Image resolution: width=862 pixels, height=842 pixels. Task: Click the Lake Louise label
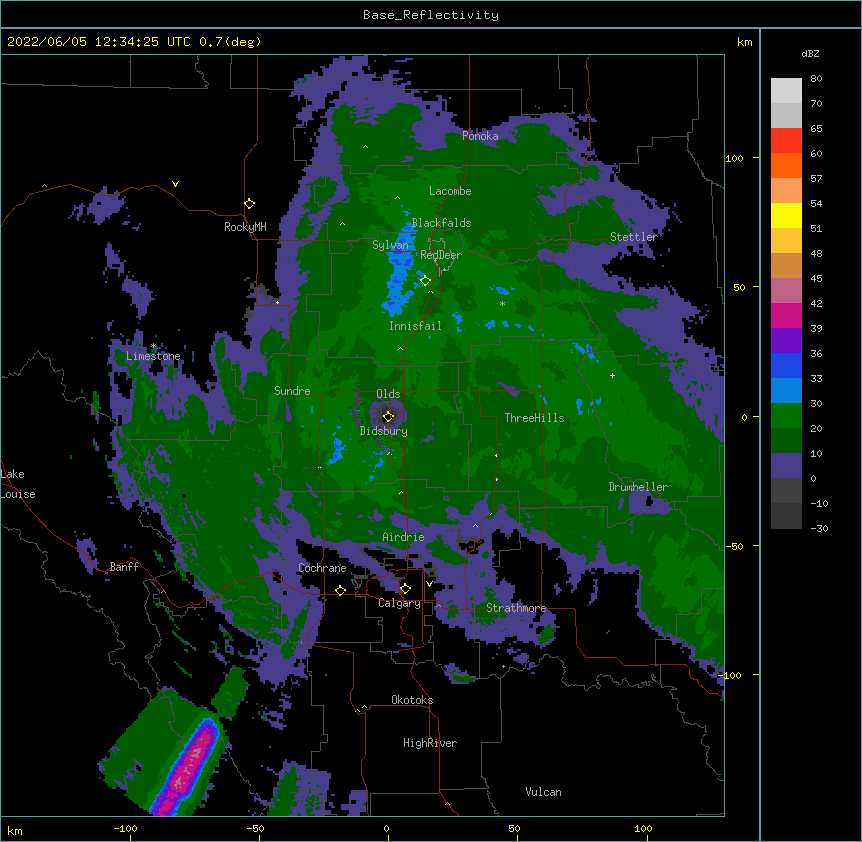[x=18, y=484]
